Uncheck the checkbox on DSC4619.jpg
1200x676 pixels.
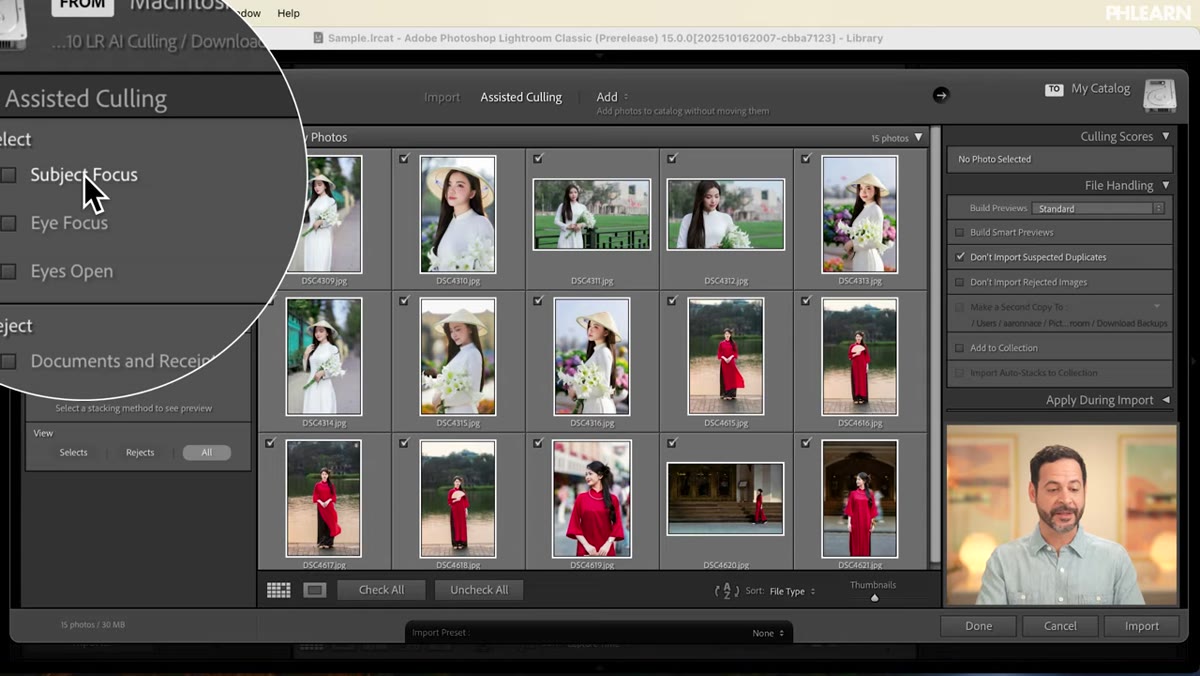click(x=538, y=442)
